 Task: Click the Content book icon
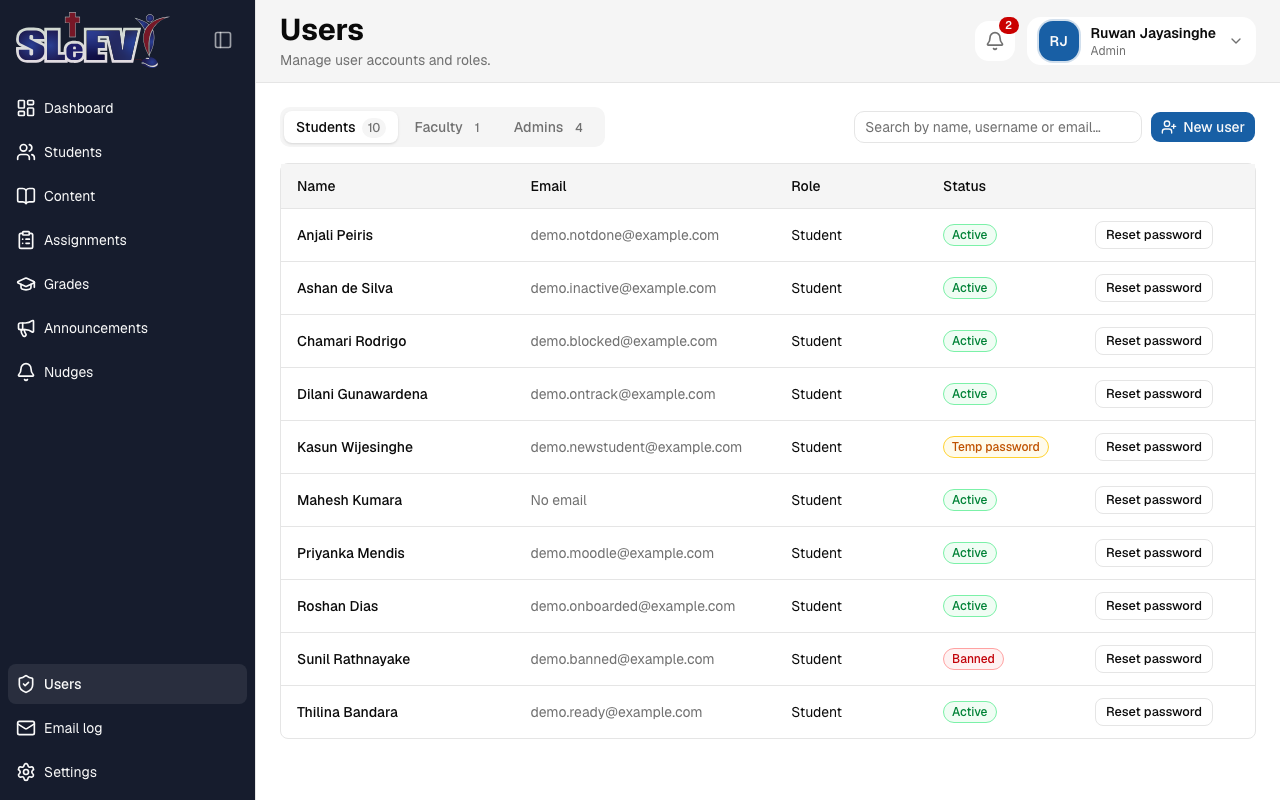tap(26, 196)
